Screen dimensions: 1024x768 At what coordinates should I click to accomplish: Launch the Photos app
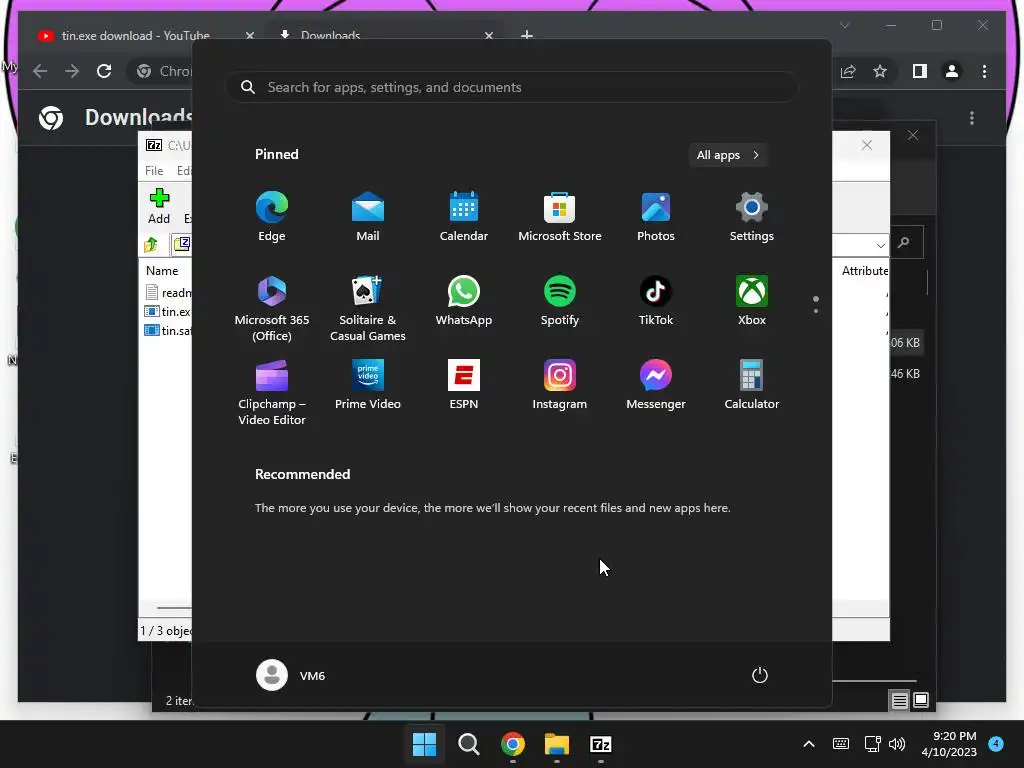pos(656,216)
